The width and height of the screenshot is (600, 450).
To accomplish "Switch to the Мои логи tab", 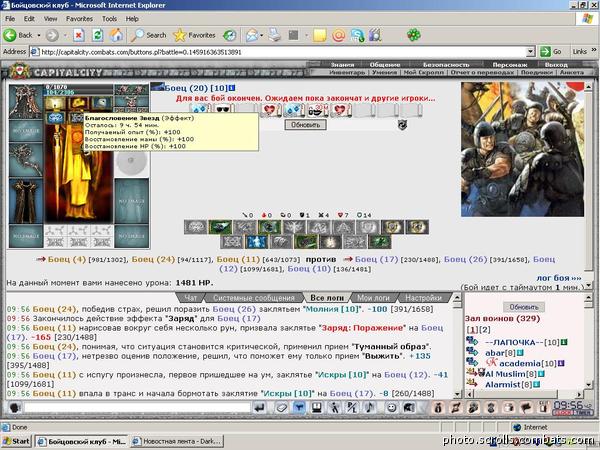I will click(373, 298).
